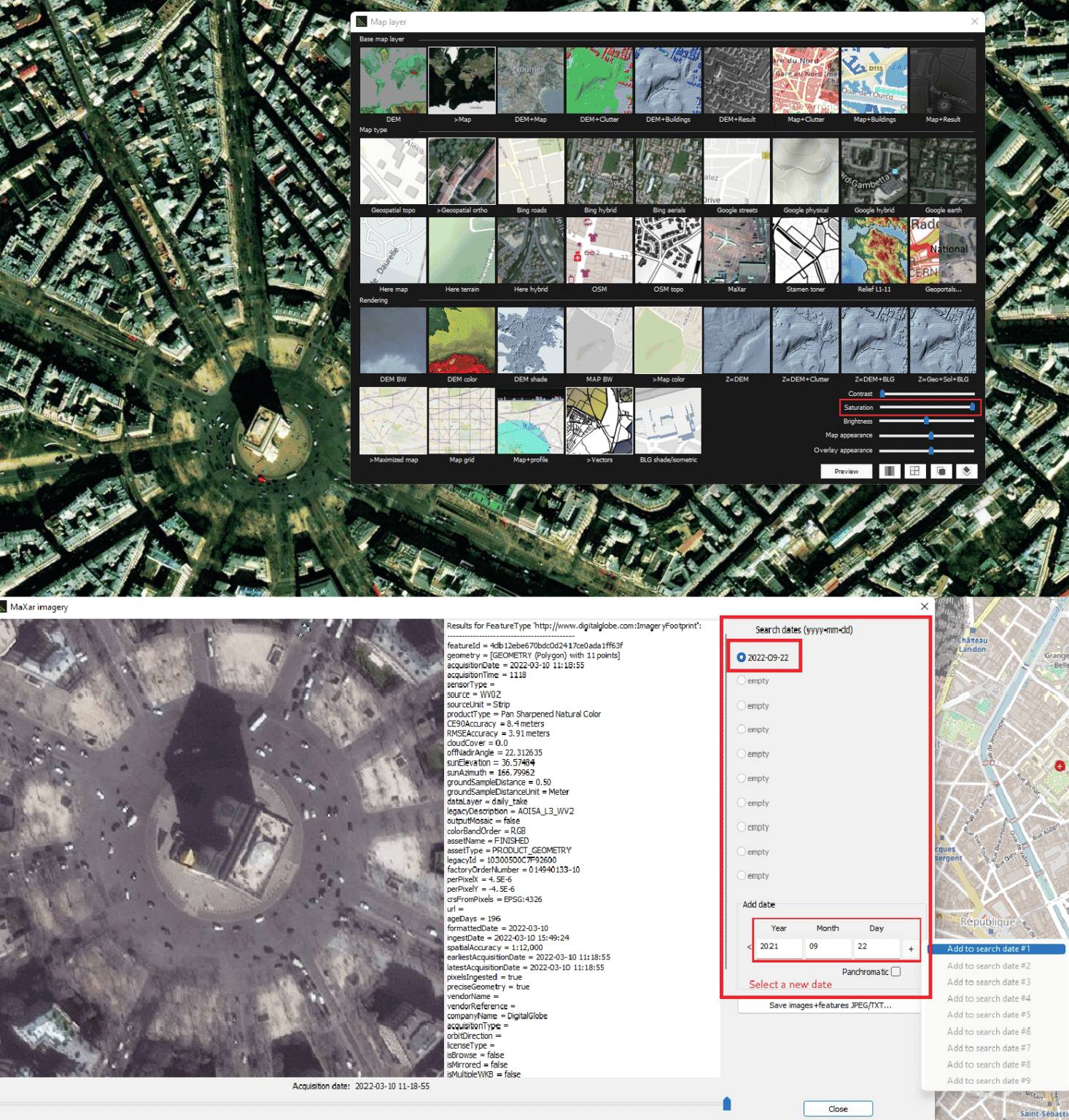The image size is (1069, 1120).
Task: Click the Year input field
Action: (778, 946)
